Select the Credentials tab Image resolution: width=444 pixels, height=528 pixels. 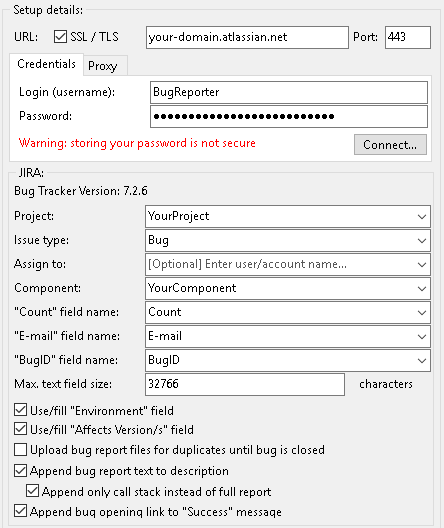[46, 64]
